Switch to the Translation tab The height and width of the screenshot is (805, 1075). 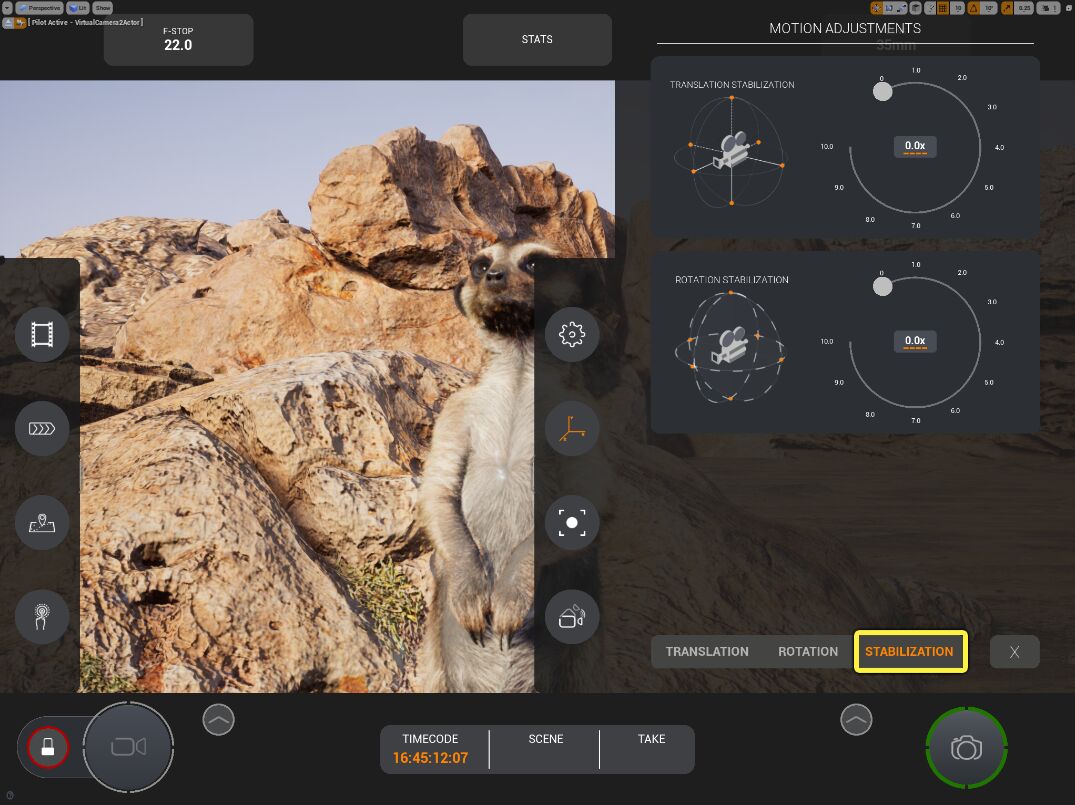[x=707, y=652]
